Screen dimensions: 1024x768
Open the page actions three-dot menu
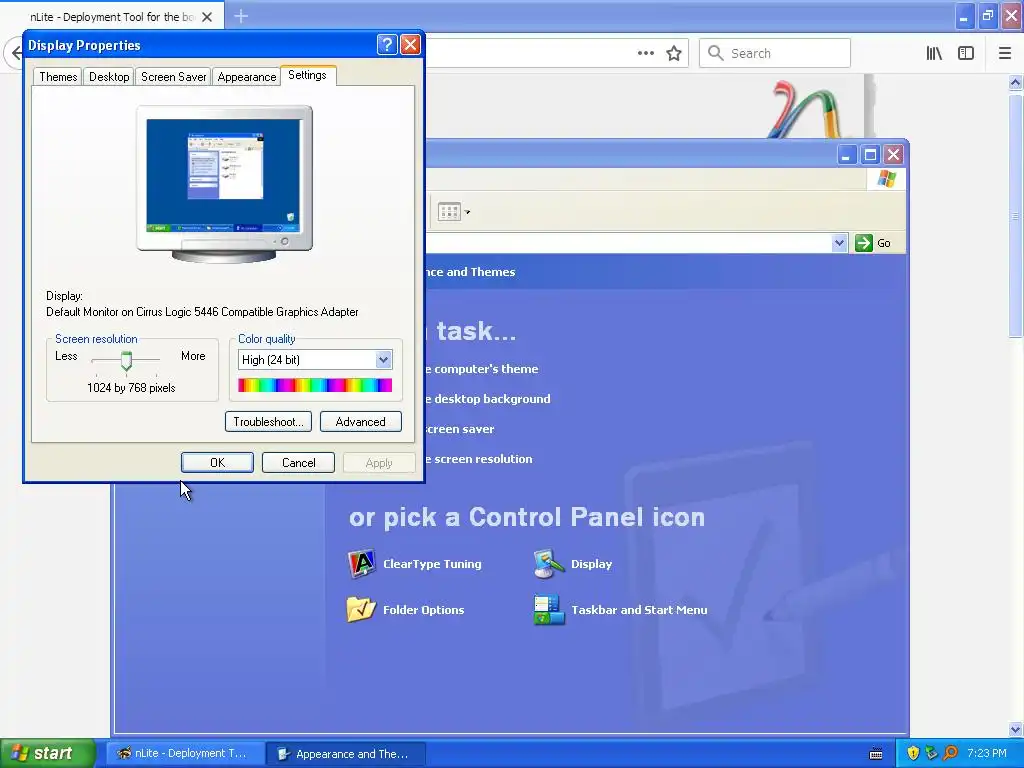(645, 54)
